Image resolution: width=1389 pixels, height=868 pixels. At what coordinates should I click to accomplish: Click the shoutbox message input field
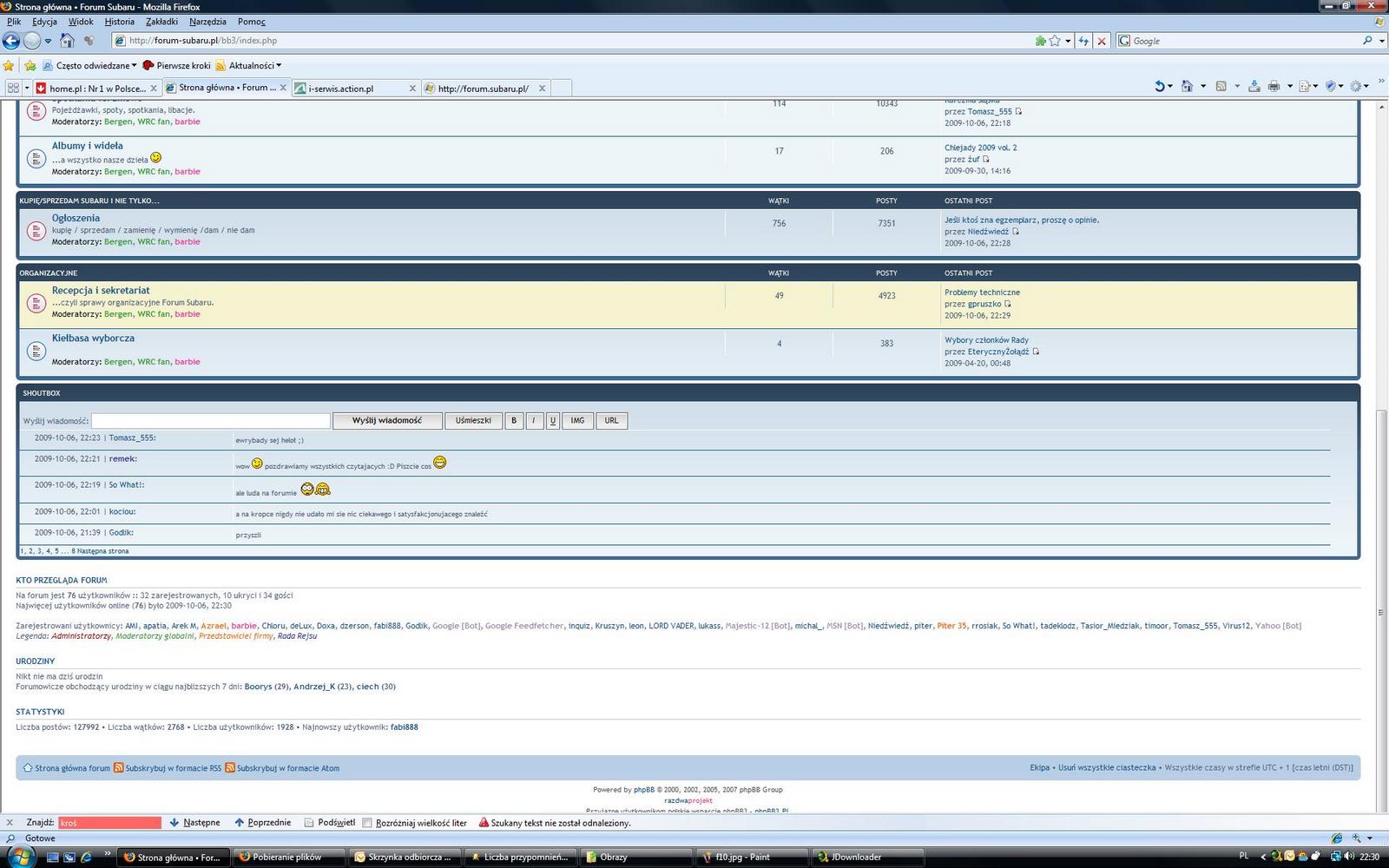tap(211, 421)
